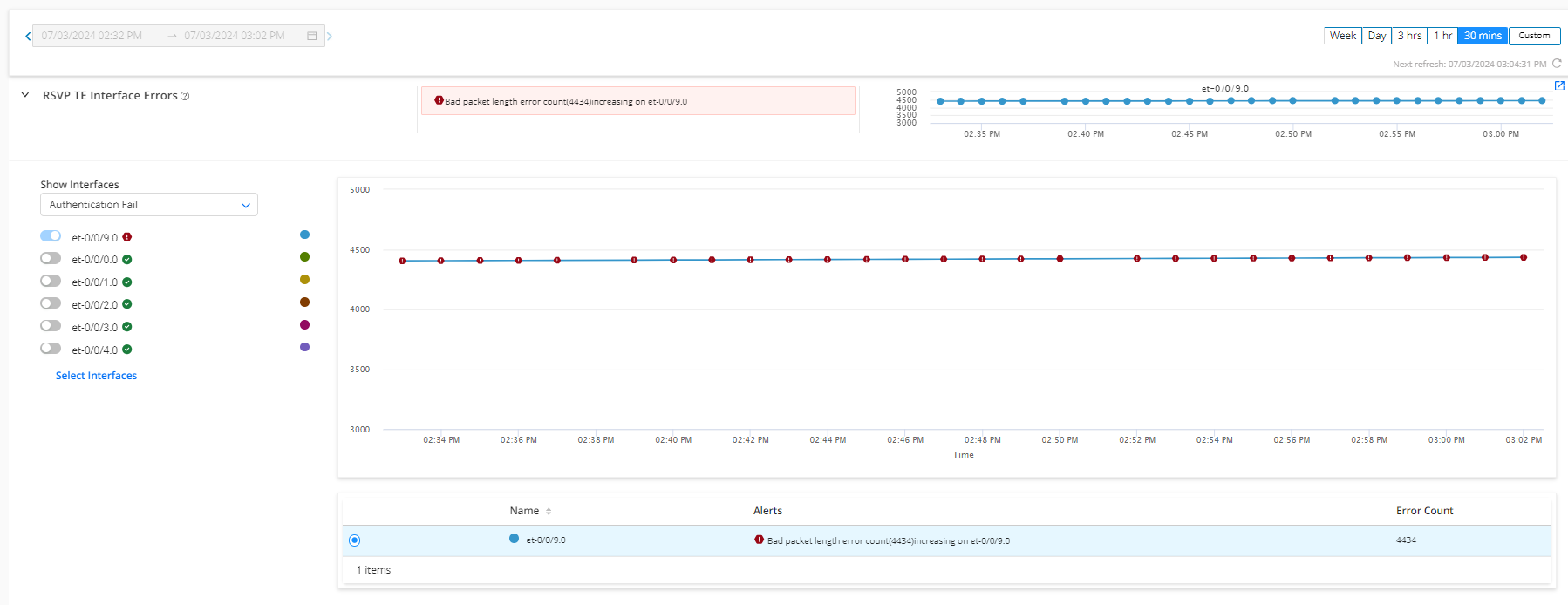Open the Select Interfaces link
The height and width of the screenshot is (605, 1568).
[x=96, y=376]
